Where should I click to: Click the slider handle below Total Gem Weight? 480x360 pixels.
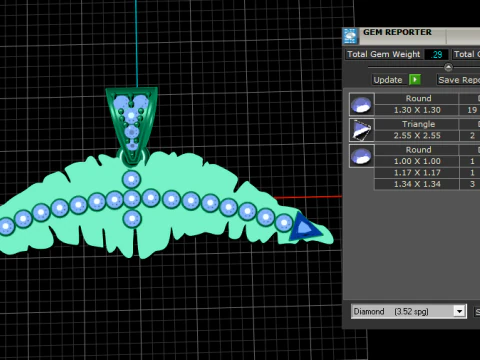point(448,67)
